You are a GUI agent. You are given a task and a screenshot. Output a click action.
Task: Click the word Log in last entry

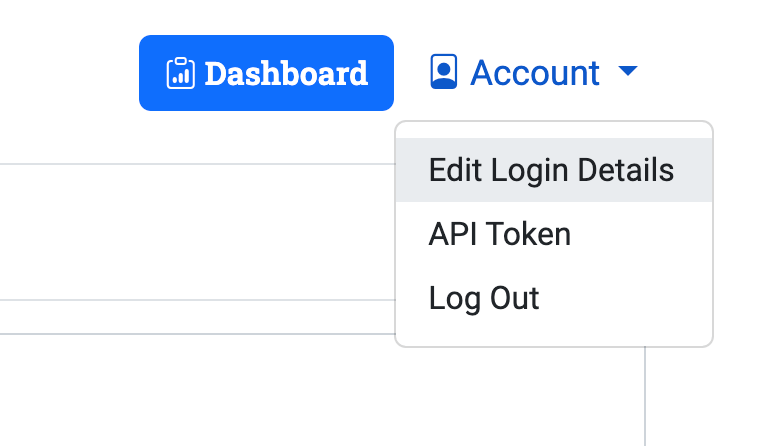(x=454, y=299)
